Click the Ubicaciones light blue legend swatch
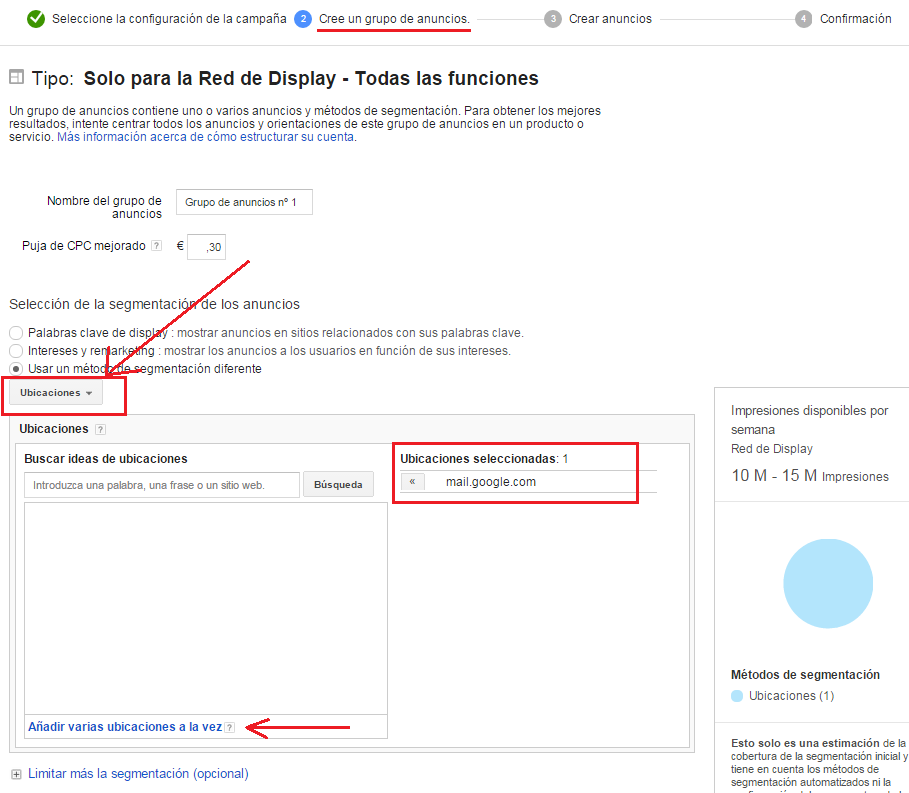The width and height of the screenshot is (909, 793). (x=737, y=696)
